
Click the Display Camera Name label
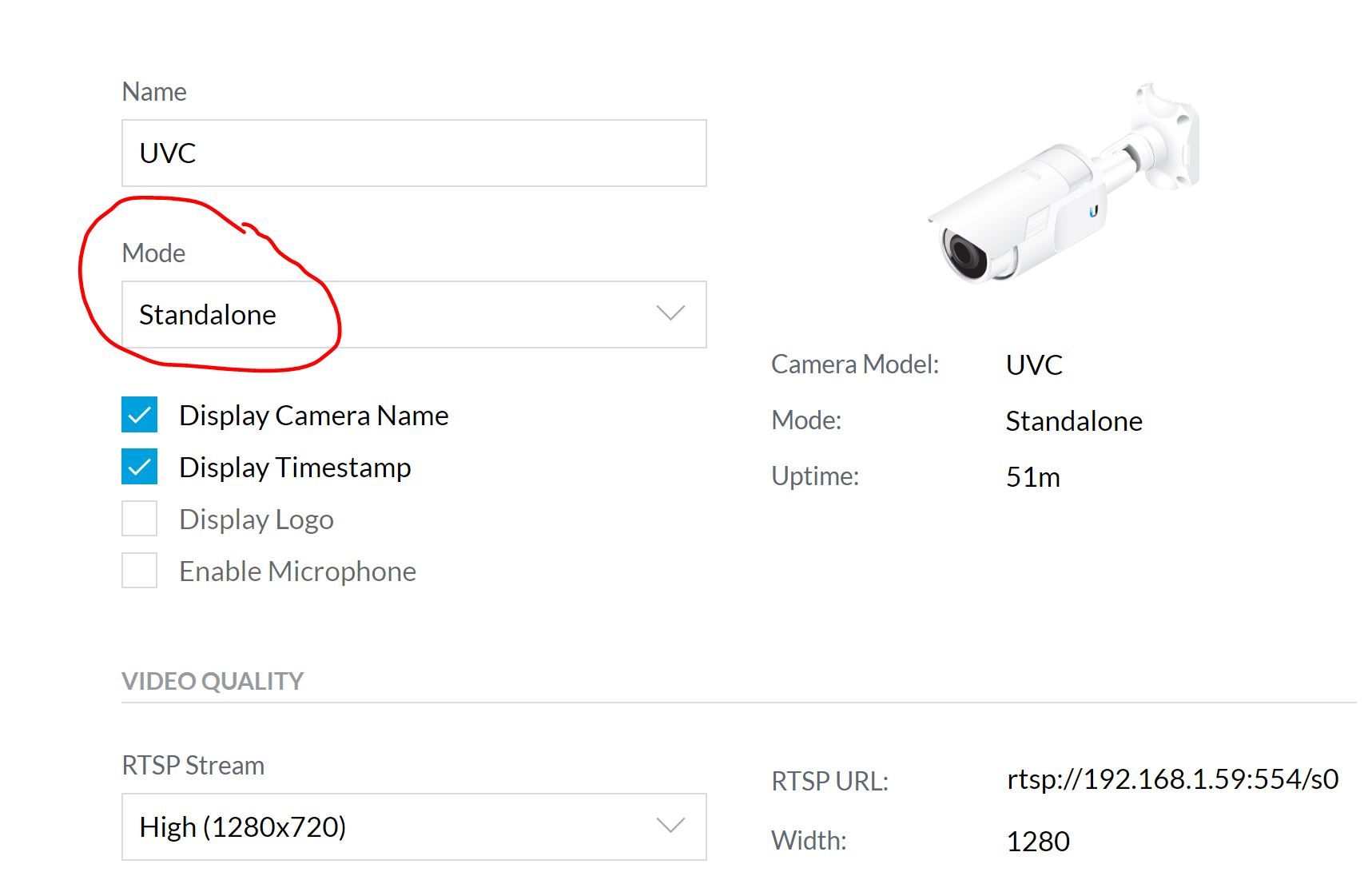(313, 416)
